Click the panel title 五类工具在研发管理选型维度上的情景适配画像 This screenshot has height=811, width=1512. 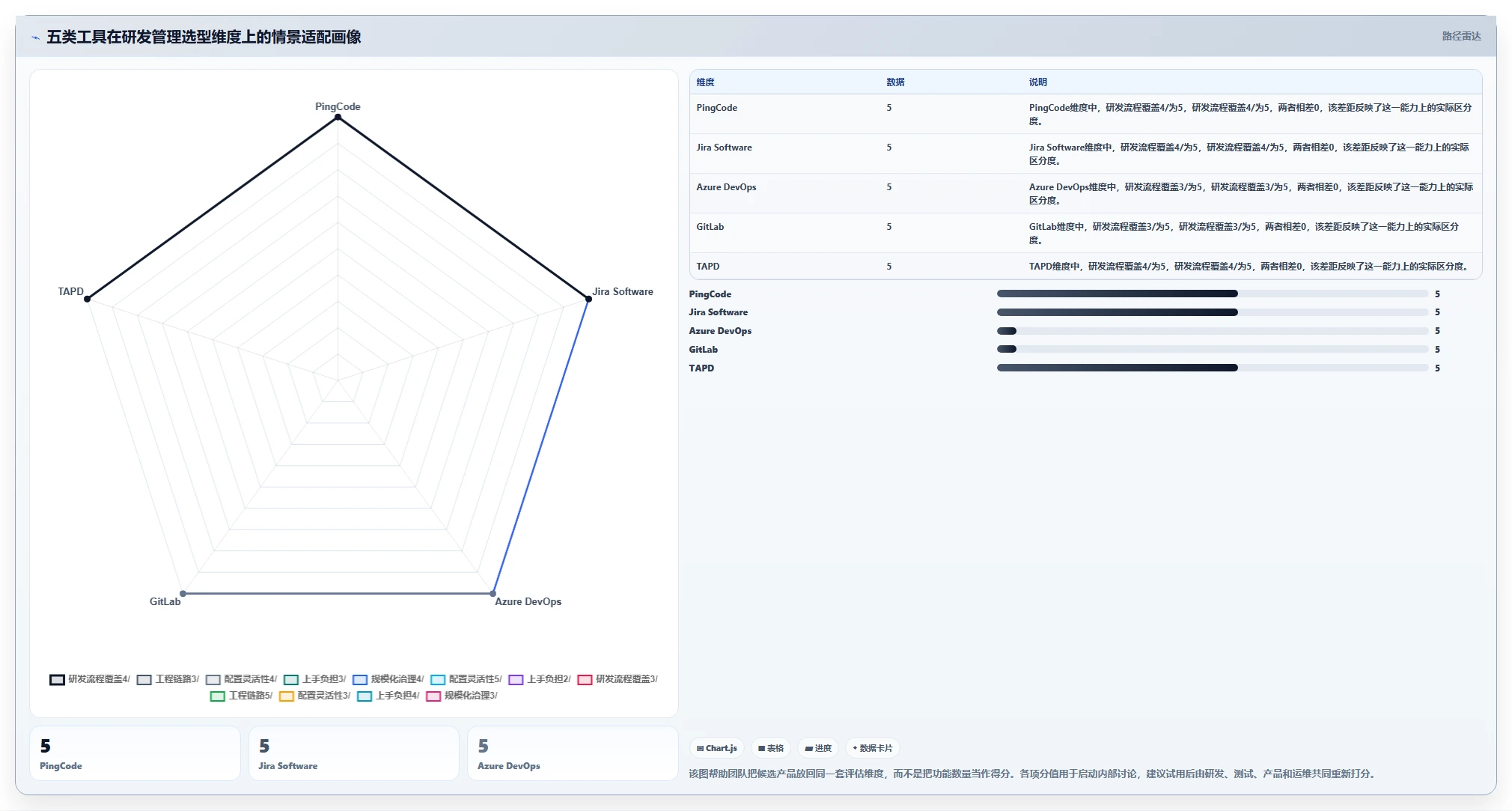click(x=204, y=37)
